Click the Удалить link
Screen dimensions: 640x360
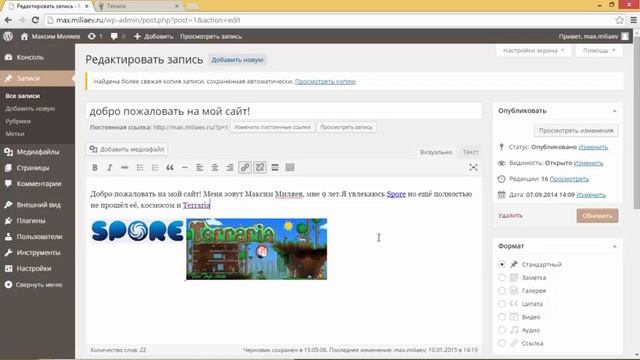pos(510,216)
